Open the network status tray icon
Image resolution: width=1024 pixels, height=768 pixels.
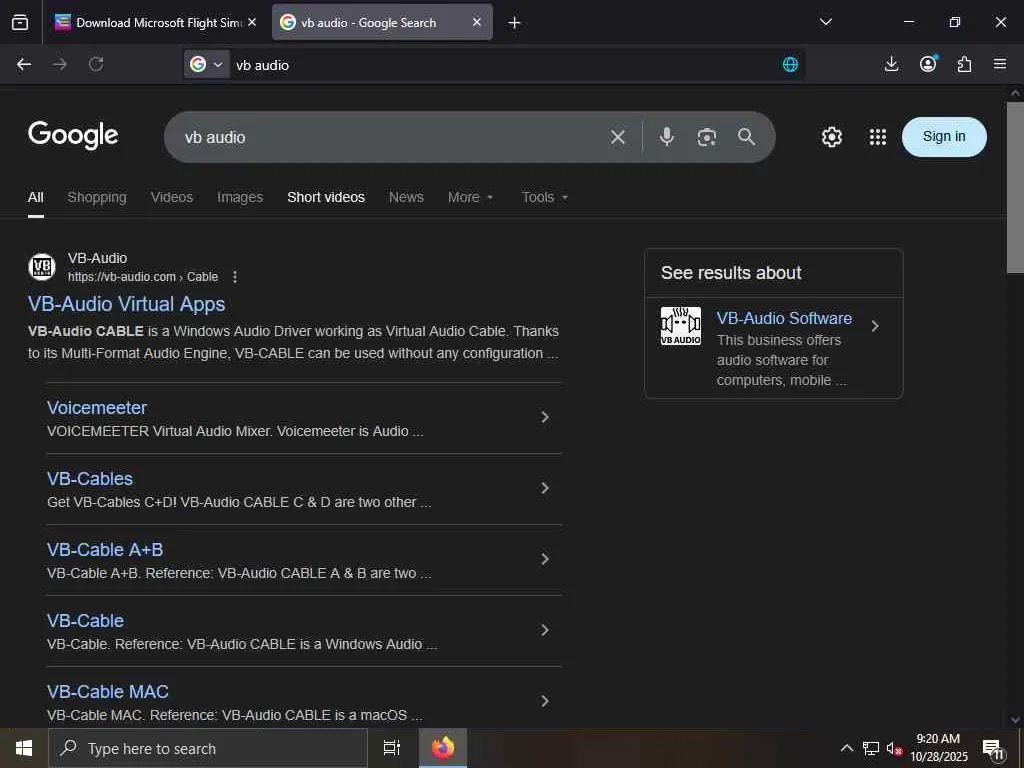click(871, 748)
